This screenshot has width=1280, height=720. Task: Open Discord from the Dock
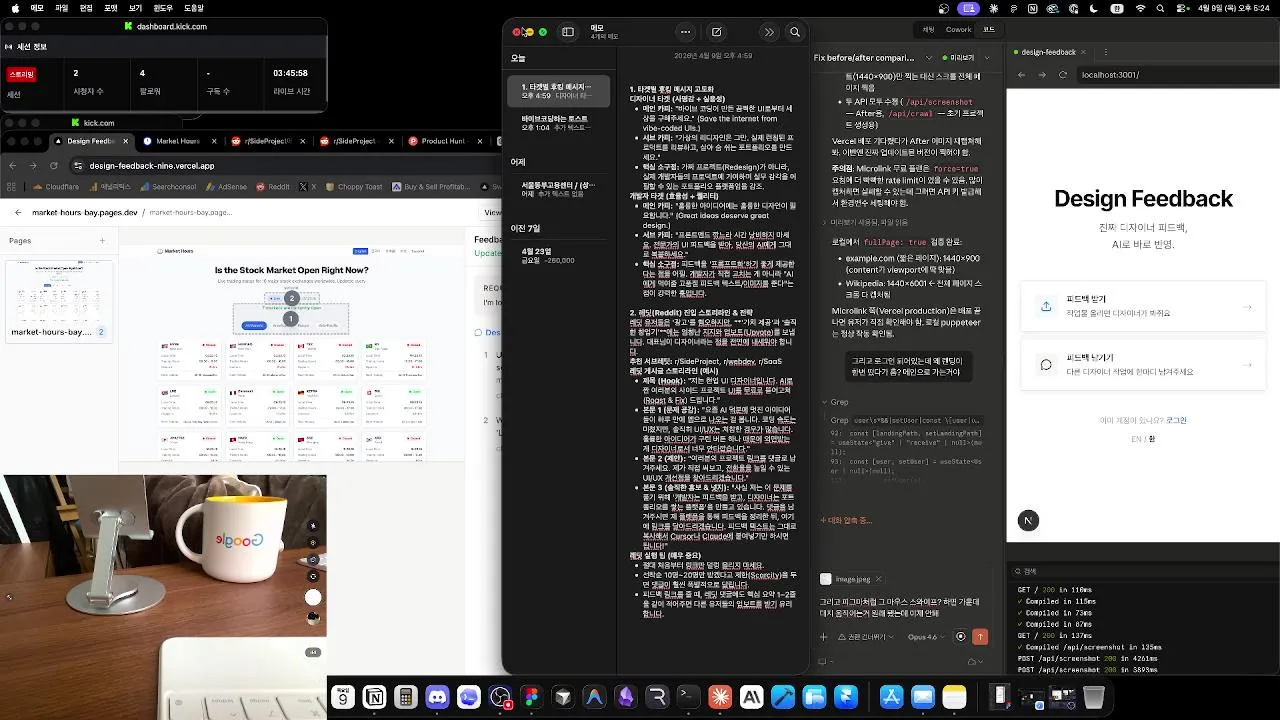click(437, 697)
